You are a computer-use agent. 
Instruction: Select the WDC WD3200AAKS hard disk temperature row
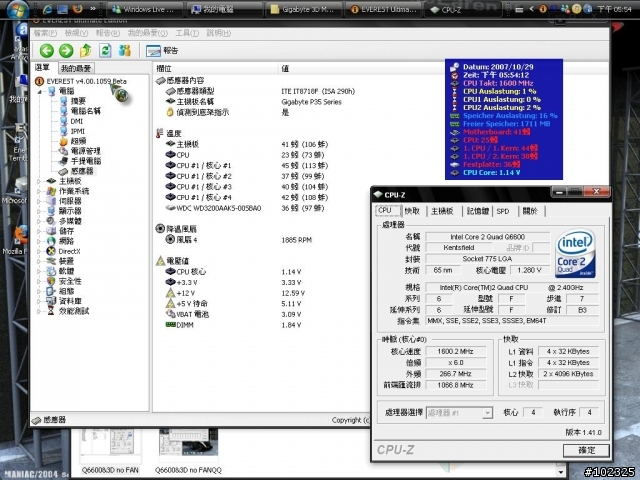246,208
